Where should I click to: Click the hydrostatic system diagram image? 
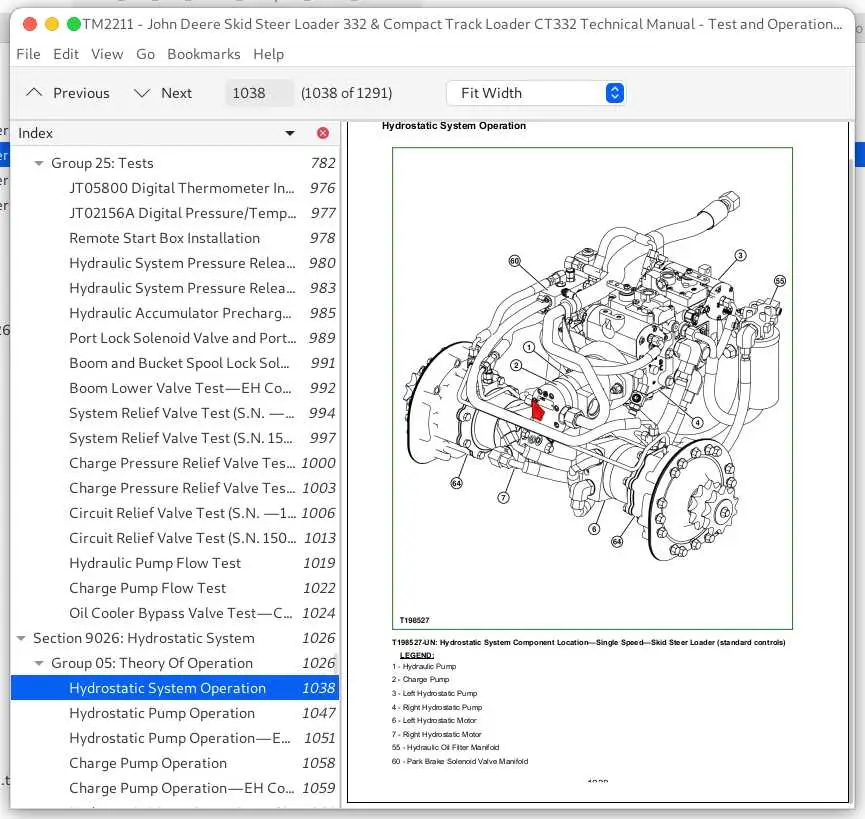pos(592,388)
